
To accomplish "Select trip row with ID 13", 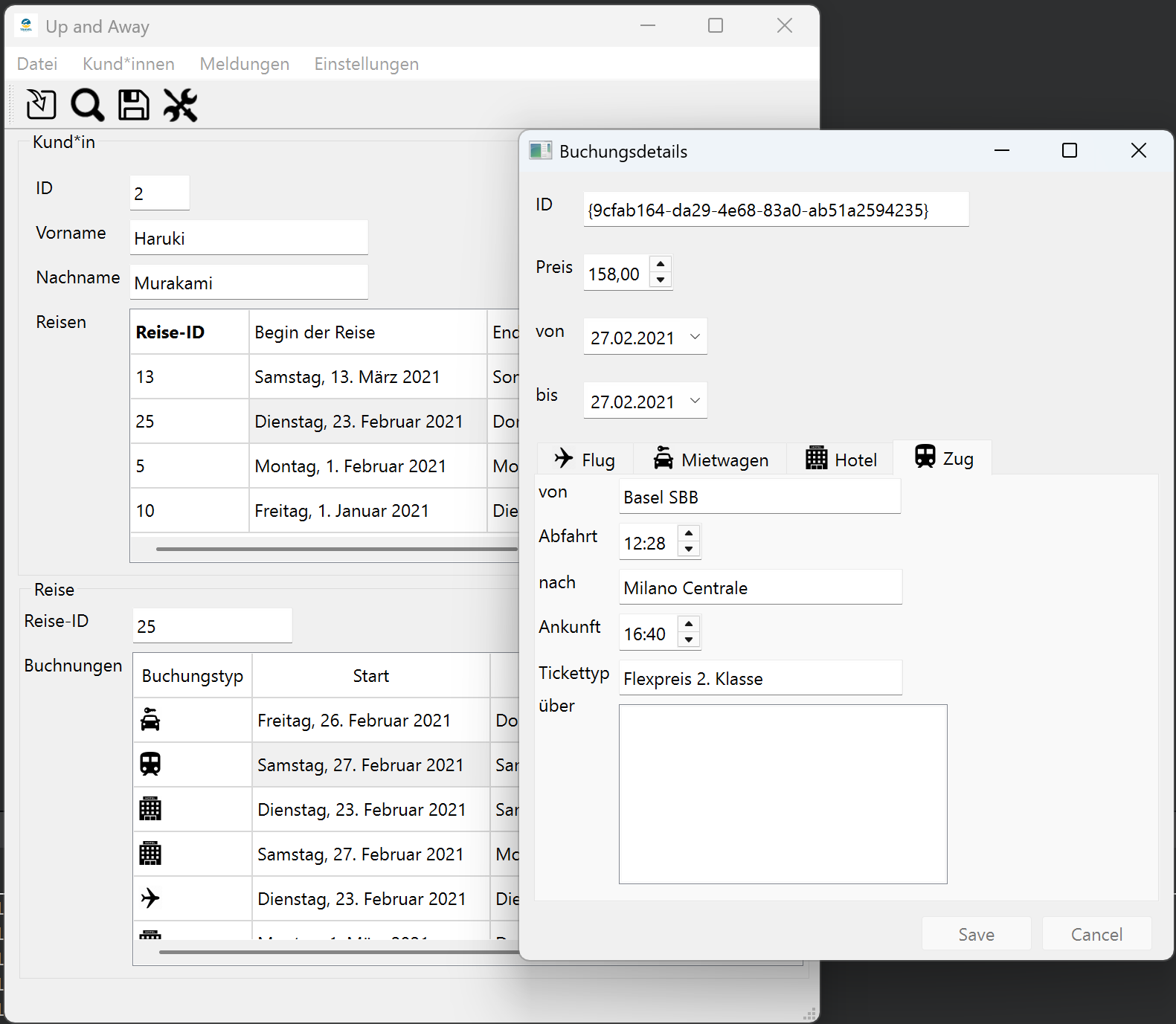I will pos(324,377).
